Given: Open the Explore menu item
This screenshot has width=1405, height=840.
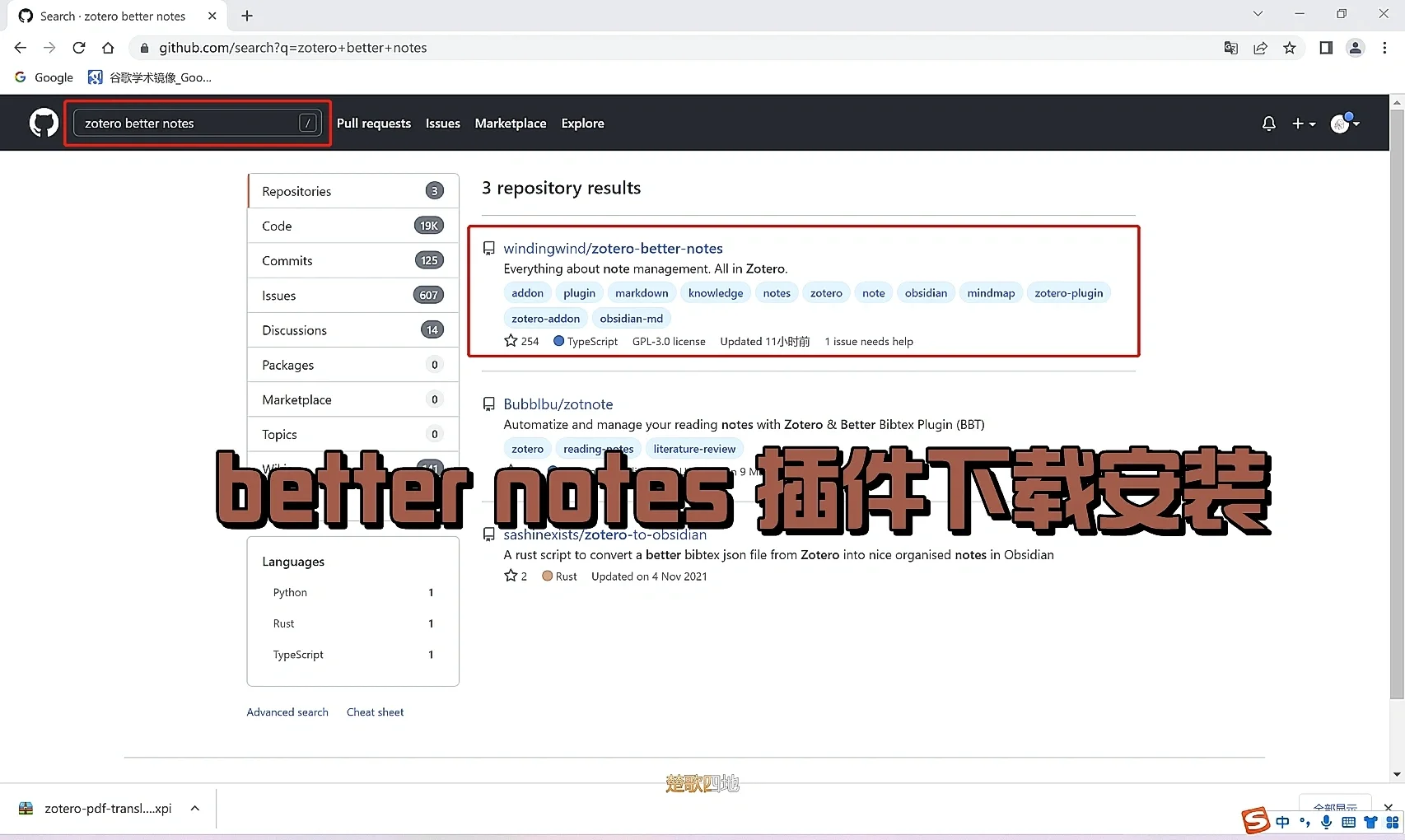Looking at the screenshot, I should click(x=582, y=123).
